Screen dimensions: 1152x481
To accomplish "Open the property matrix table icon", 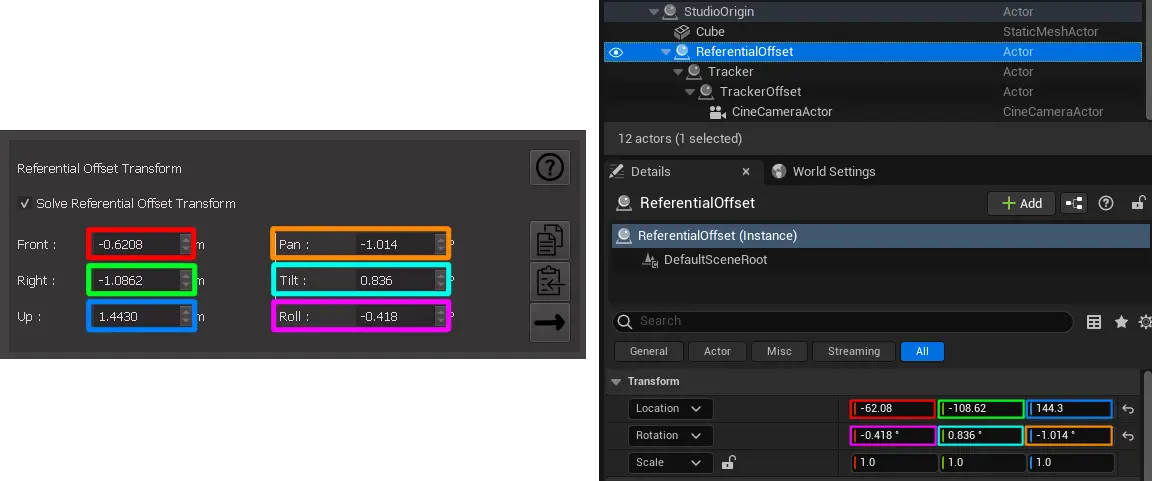I will pos(1094,322).
